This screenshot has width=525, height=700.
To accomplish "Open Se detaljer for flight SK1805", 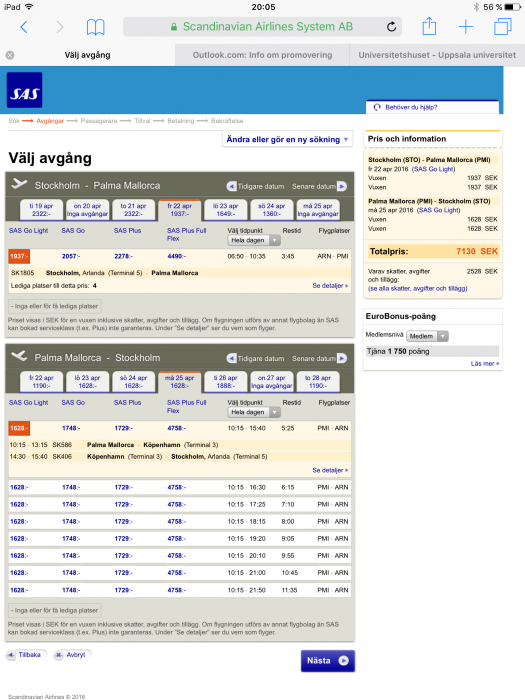I will [x=330, y=286].
